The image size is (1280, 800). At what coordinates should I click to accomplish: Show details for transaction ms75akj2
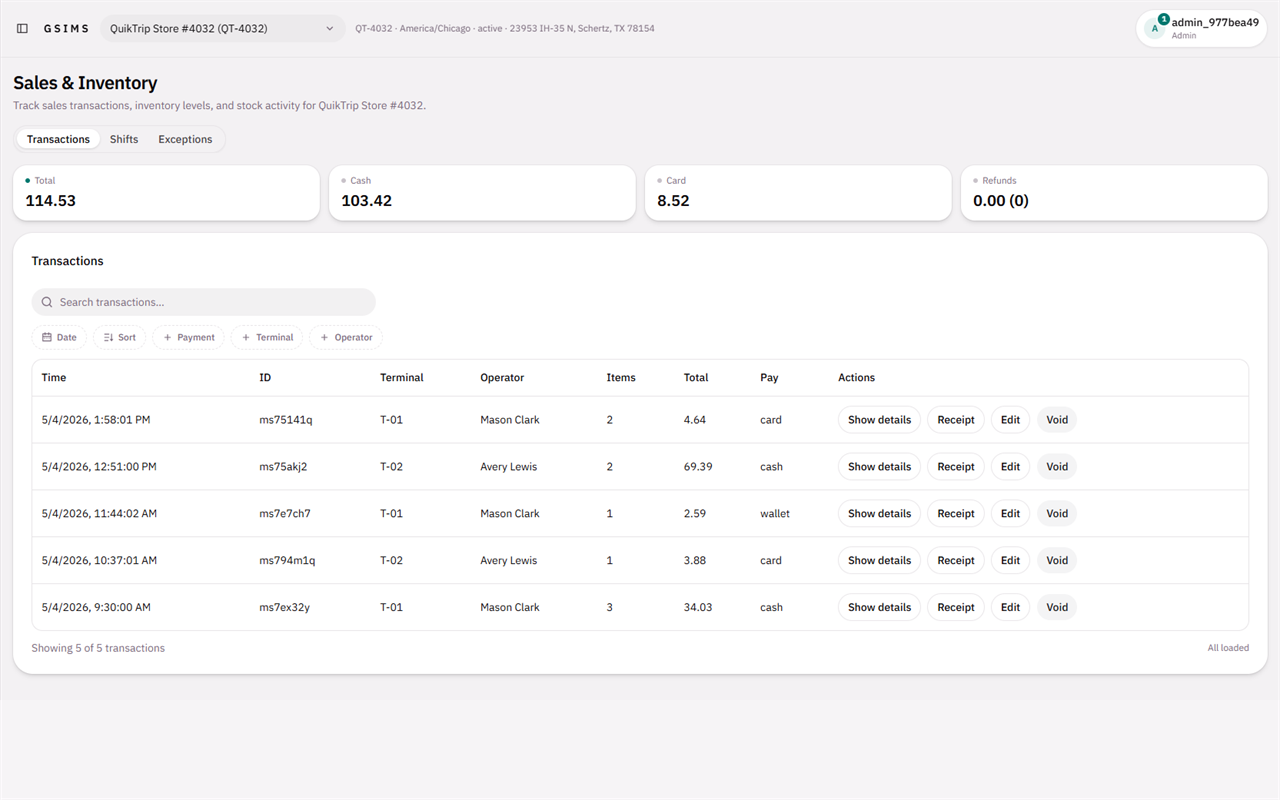tap(879, 467)
